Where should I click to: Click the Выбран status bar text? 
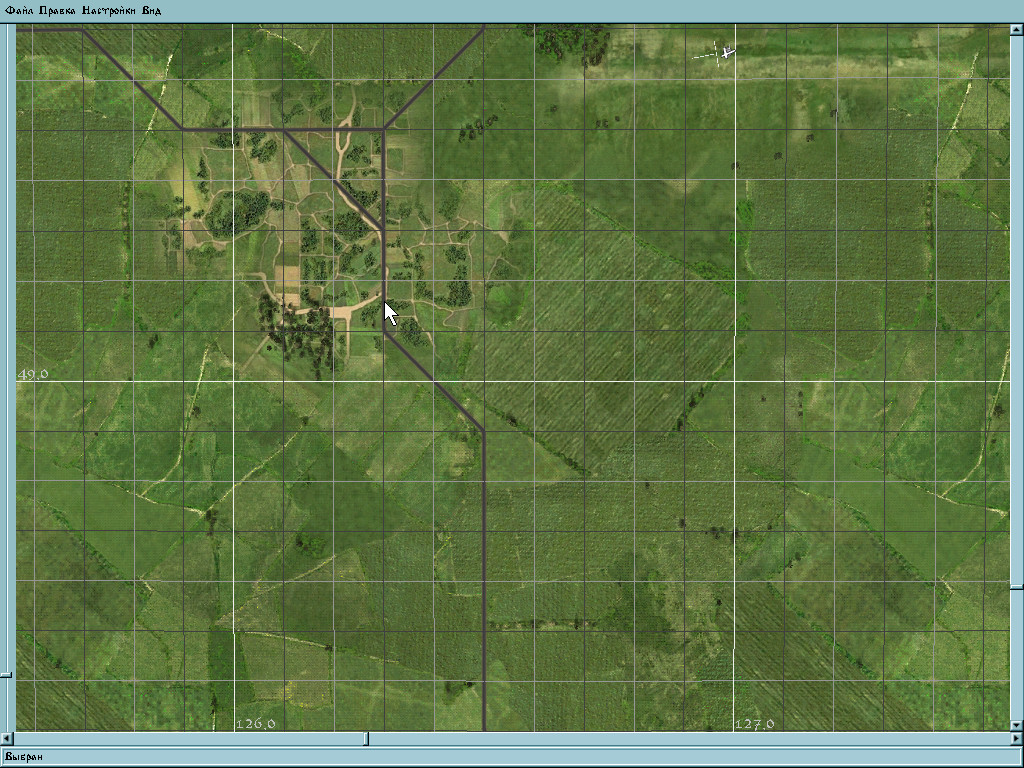(x=24, y=757)
